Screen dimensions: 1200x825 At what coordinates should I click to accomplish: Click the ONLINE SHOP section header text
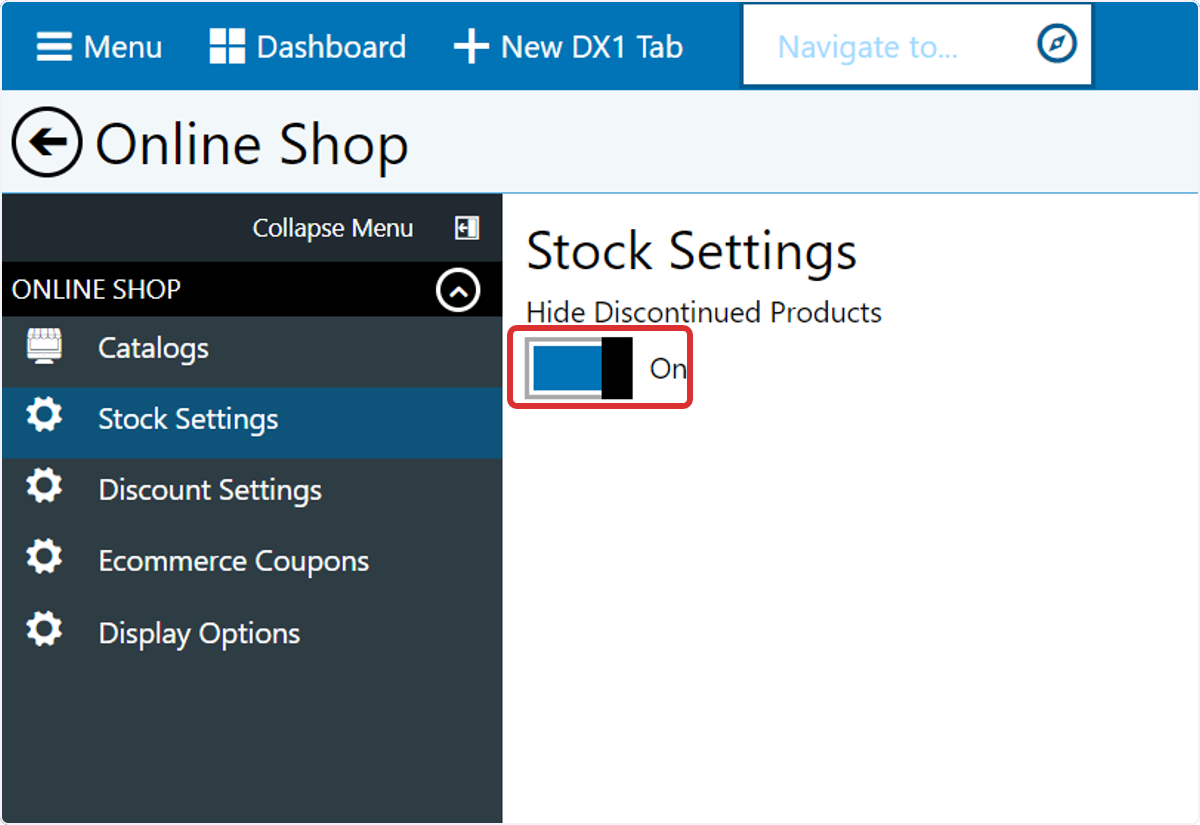tap(96, 290)
